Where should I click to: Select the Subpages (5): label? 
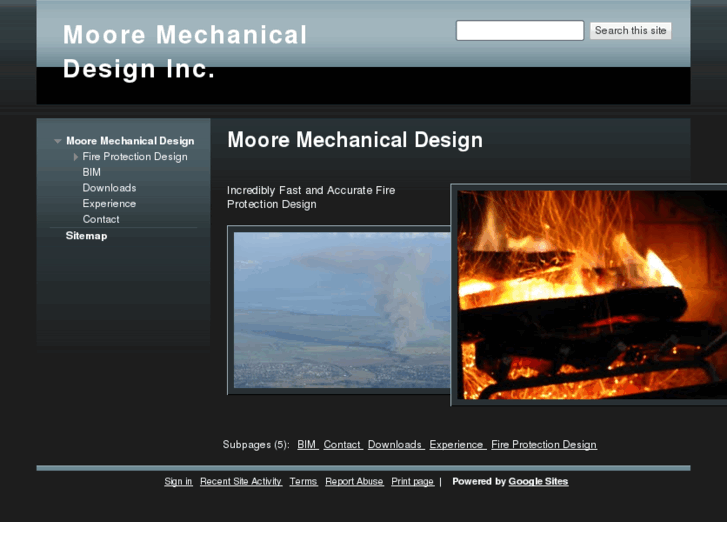click(x=256, y=444)
